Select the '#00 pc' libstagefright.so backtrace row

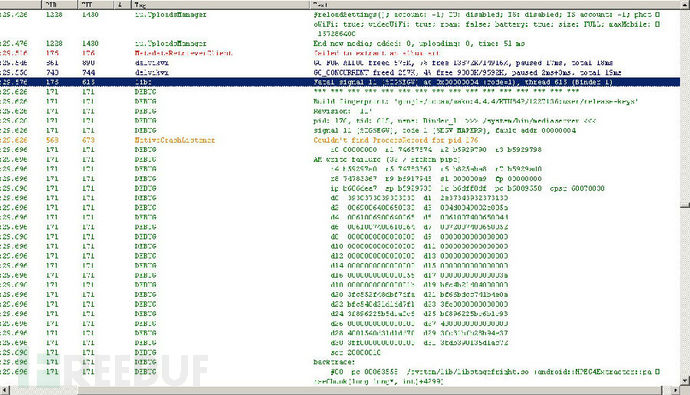340,377
